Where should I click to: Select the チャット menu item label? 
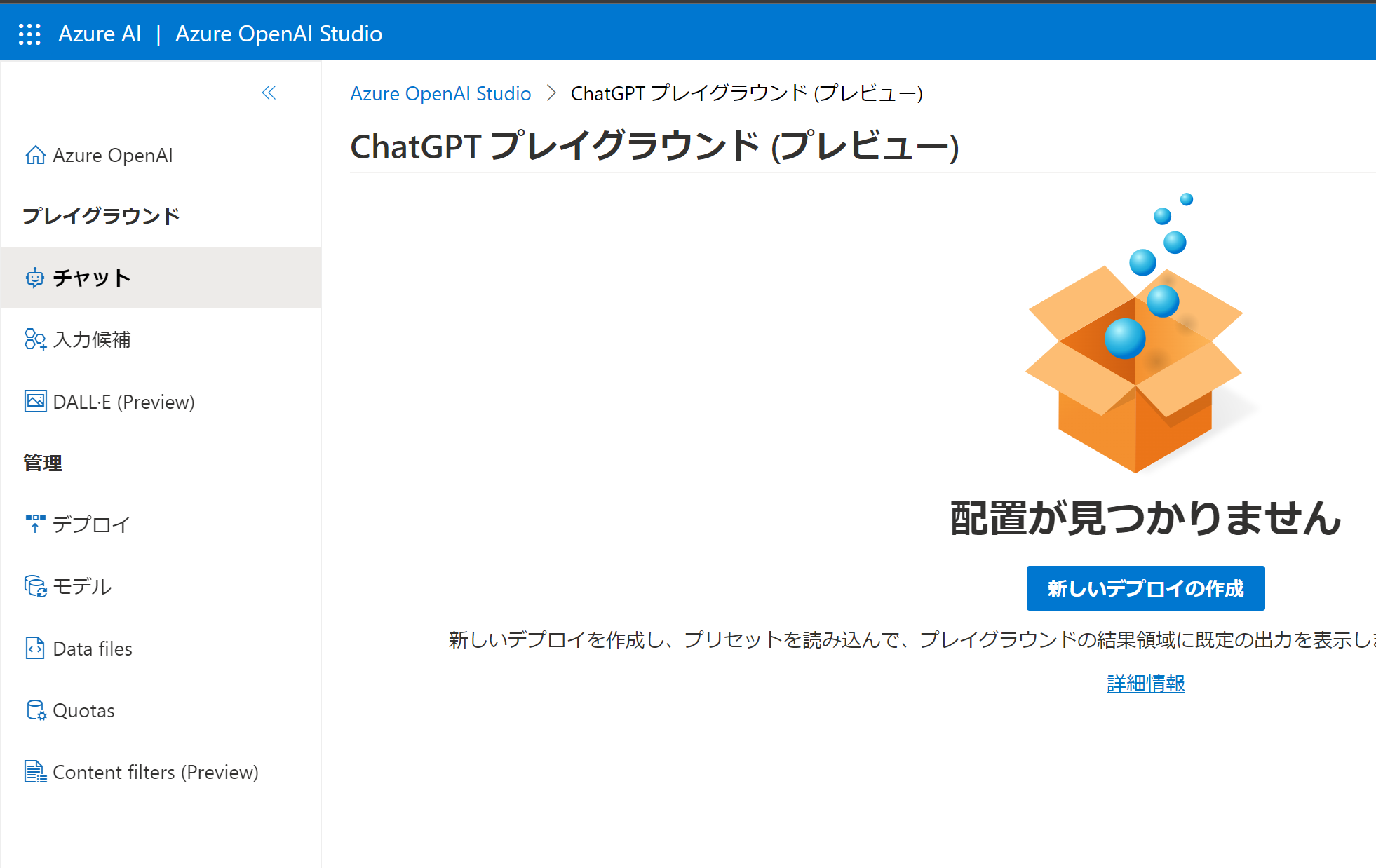[x=92, y=278]
